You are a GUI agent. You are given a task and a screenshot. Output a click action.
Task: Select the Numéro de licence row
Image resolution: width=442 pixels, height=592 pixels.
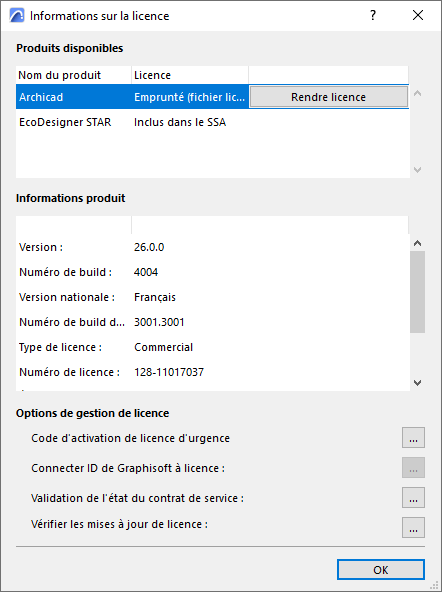tap(212, 372)
